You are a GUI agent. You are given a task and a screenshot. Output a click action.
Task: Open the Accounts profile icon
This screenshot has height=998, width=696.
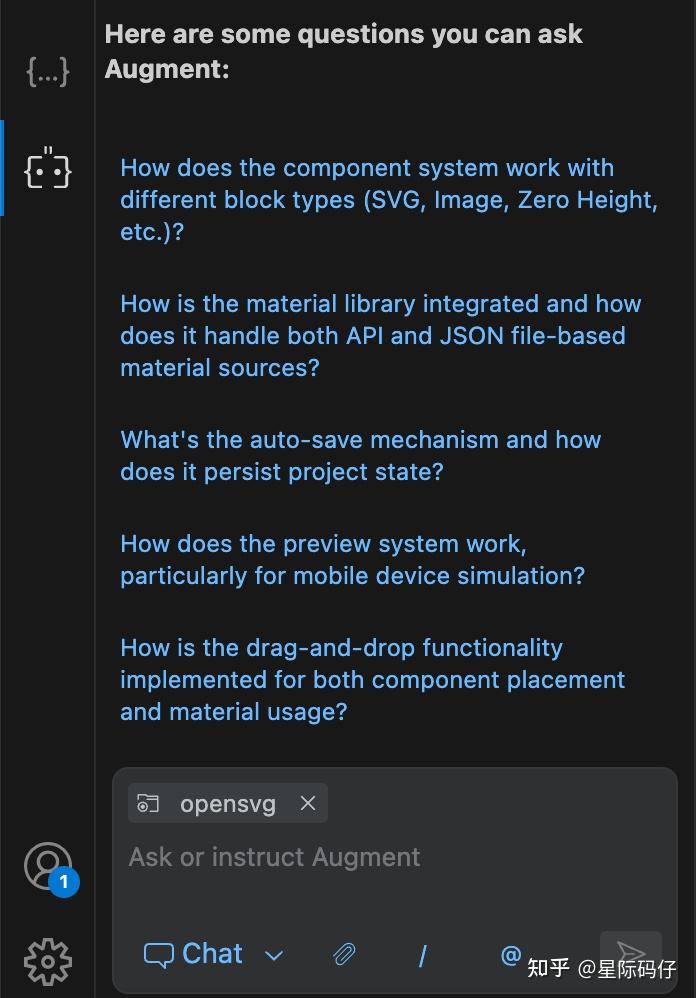(47, 864)
